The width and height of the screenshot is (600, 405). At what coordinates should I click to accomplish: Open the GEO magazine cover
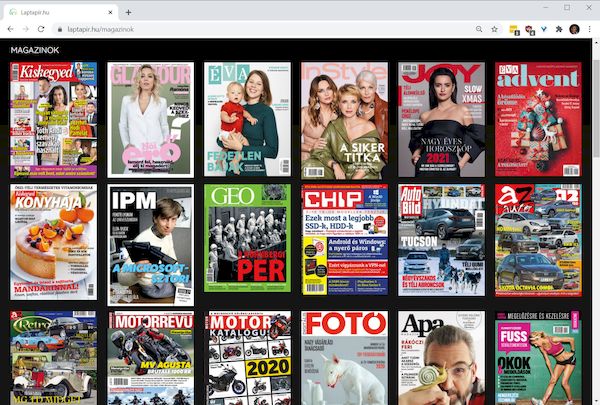248,238
